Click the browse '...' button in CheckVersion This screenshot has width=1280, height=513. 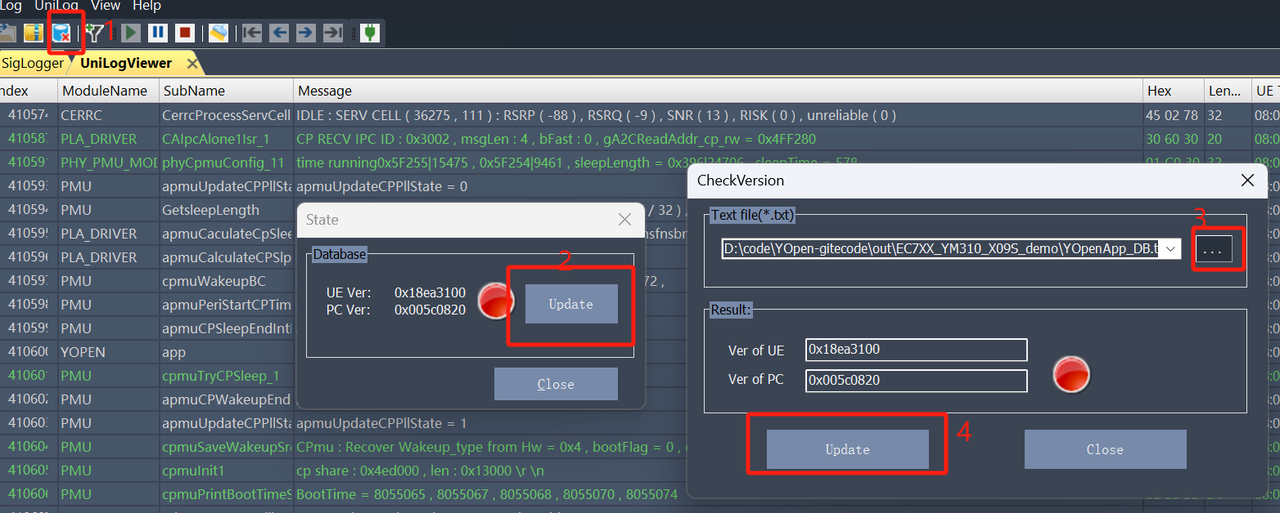(x=1212, y=250)
